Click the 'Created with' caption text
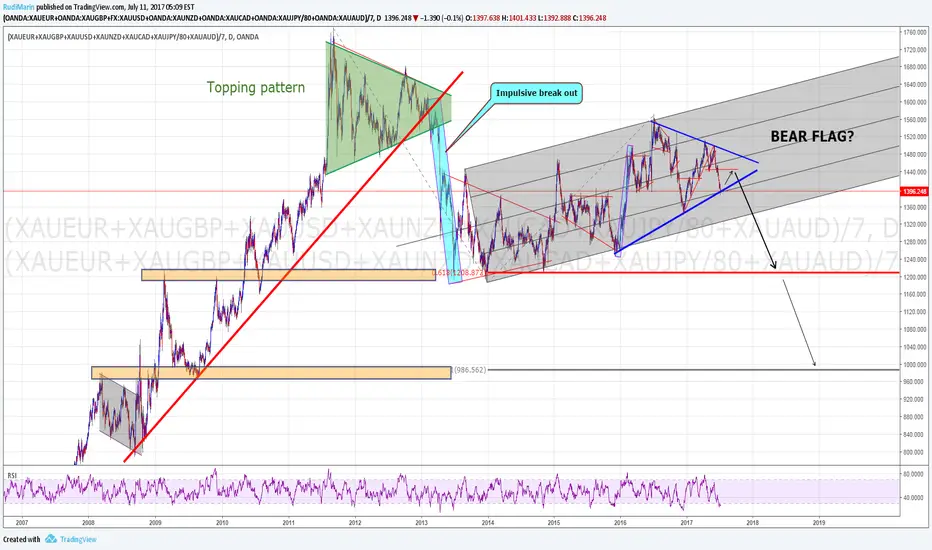The image size is (932, 550). 21,539
